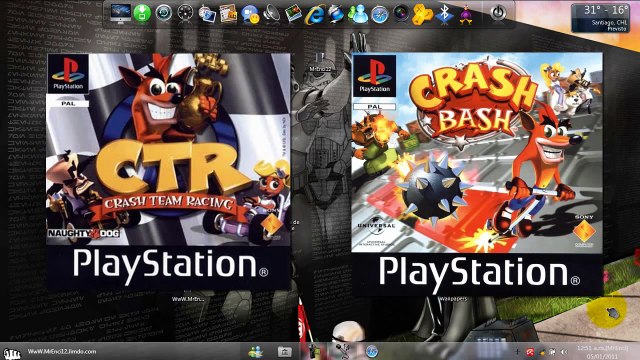The height and width of the screenshot is (360, 640).
Task: Launch the purple bird icon in dock
Action: 466,14
